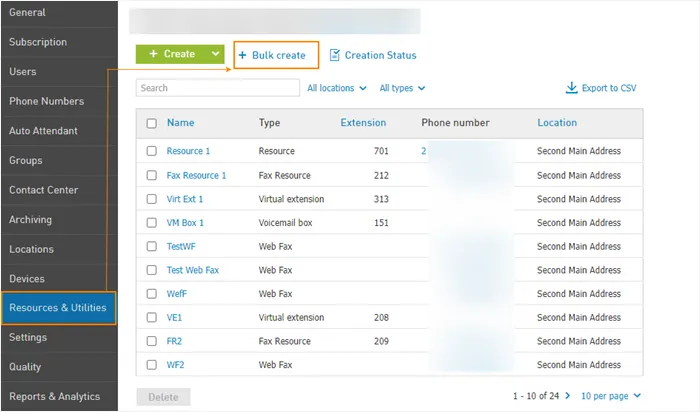The width and height of the screenshot is (700, 412).
Task: Open the FR2 link
Action: 174,341
